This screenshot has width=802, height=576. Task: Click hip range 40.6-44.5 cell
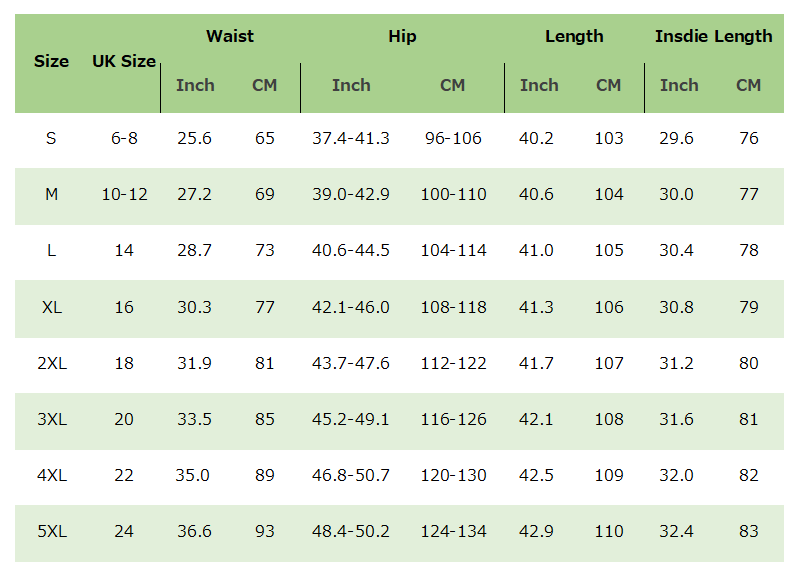351,250
